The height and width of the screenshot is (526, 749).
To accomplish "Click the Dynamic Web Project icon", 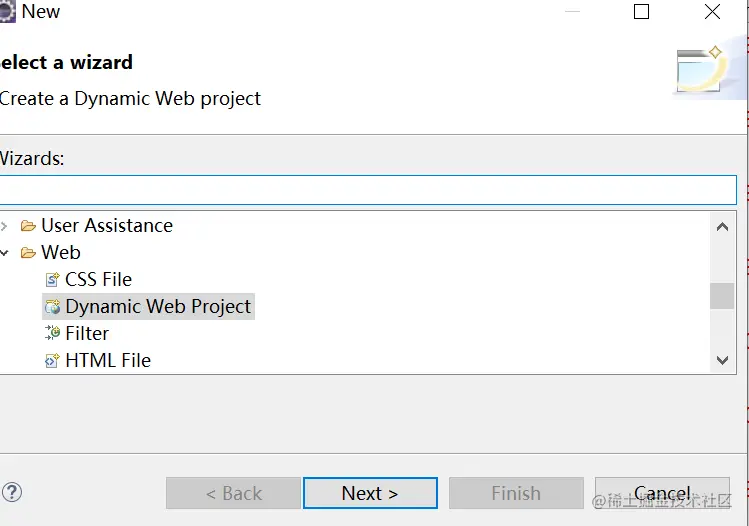I will (x=52, y=307).
